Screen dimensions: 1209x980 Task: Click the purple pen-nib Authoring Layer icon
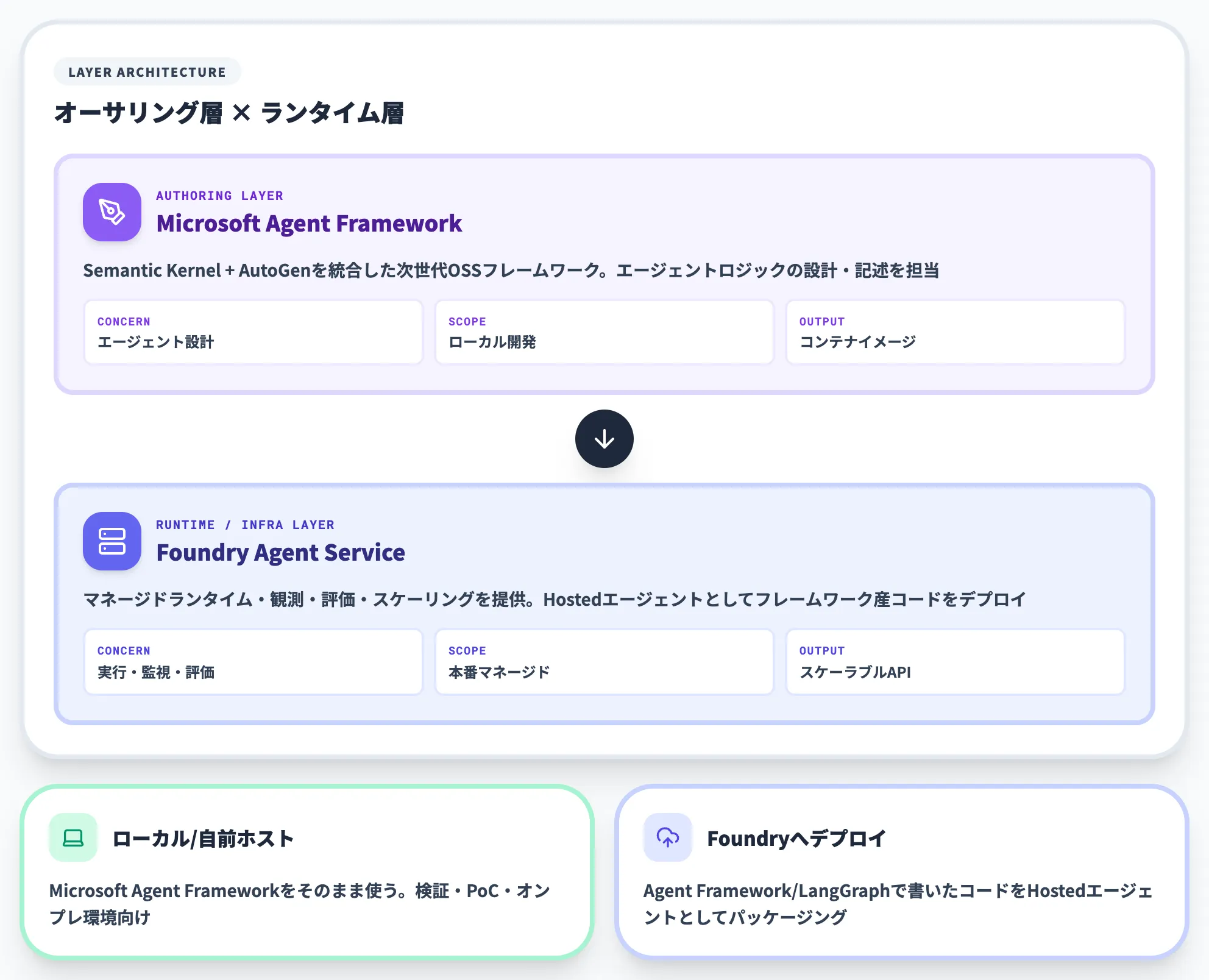pyautogui.click(x=112, y=212)
